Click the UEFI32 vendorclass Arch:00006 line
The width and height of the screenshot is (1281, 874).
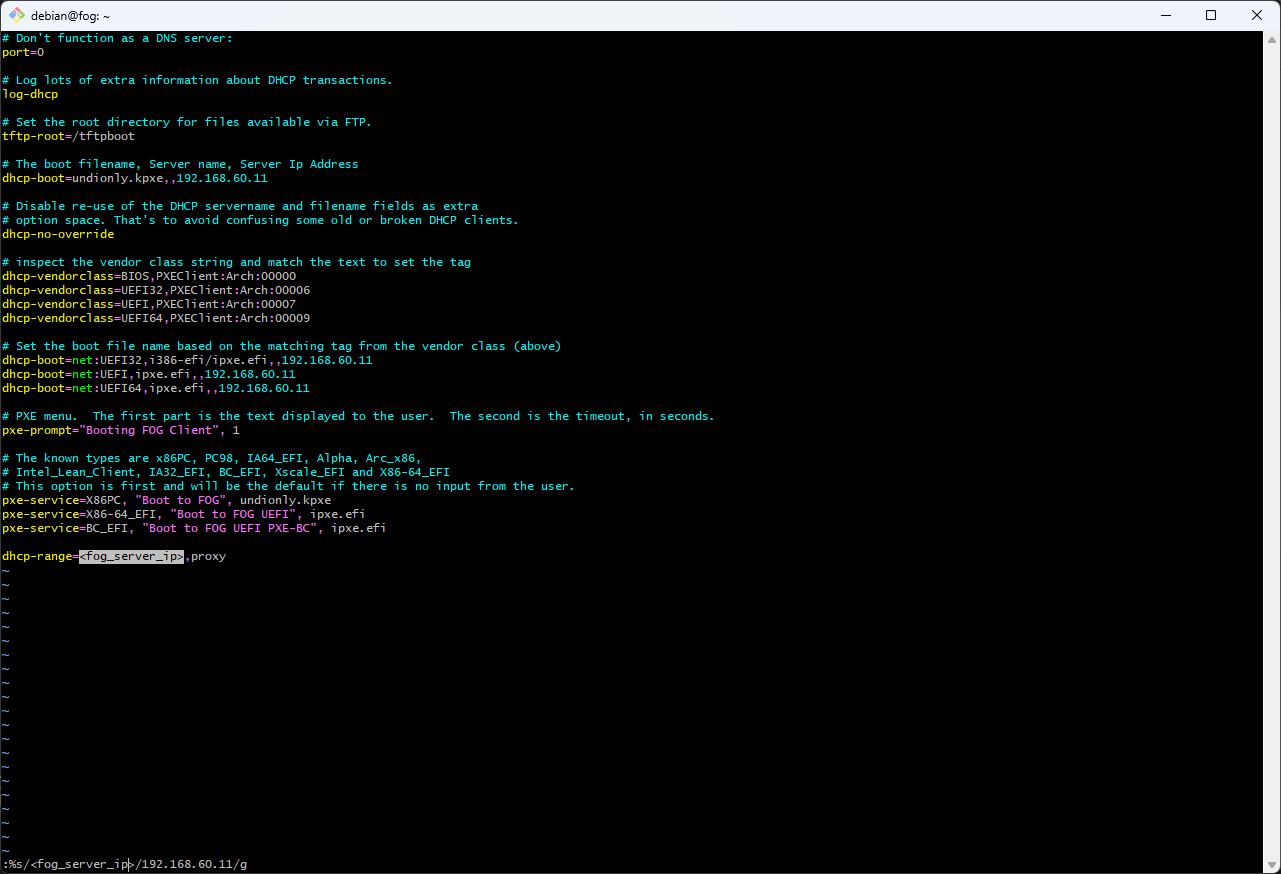coord(156,290)
